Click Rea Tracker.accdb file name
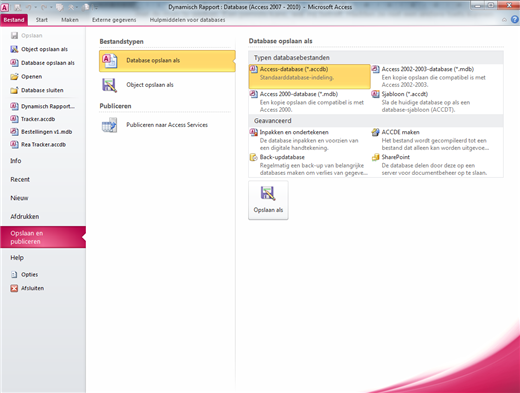 43,144
